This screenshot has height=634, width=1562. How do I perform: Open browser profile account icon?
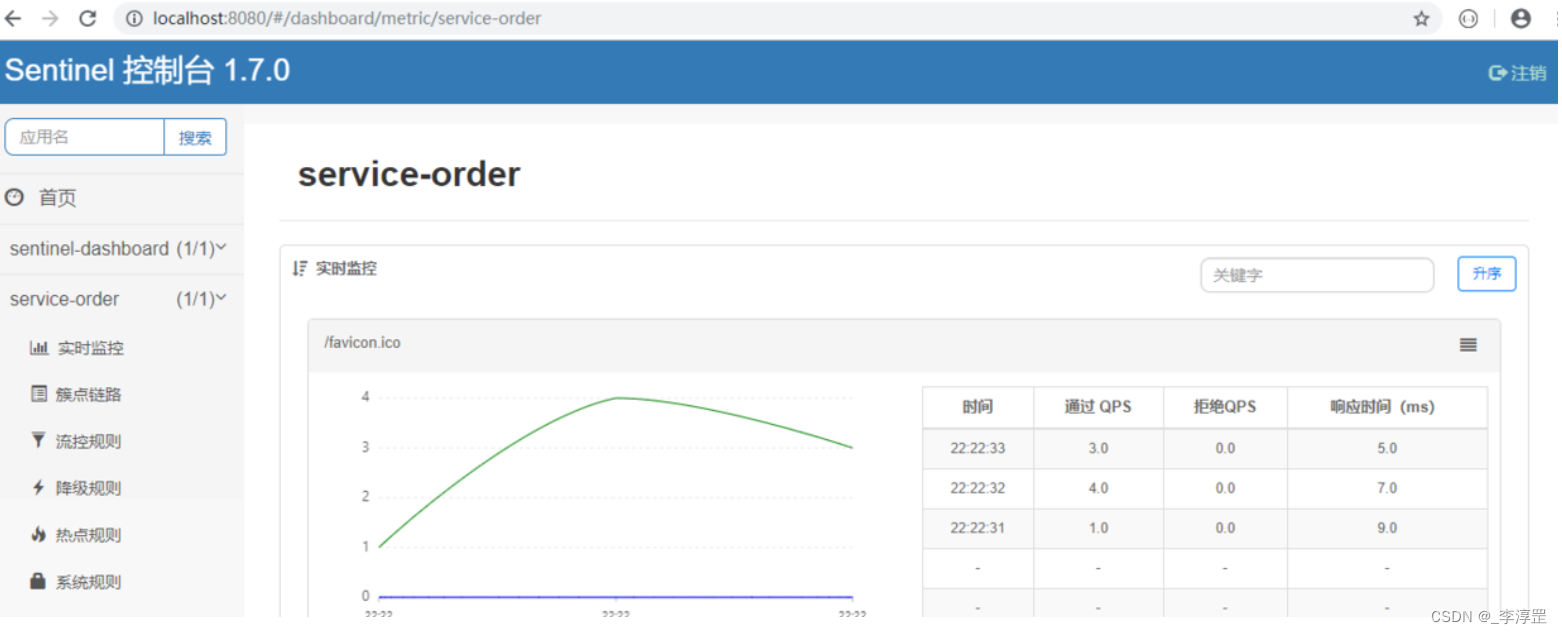click(x=1521, y=18)
